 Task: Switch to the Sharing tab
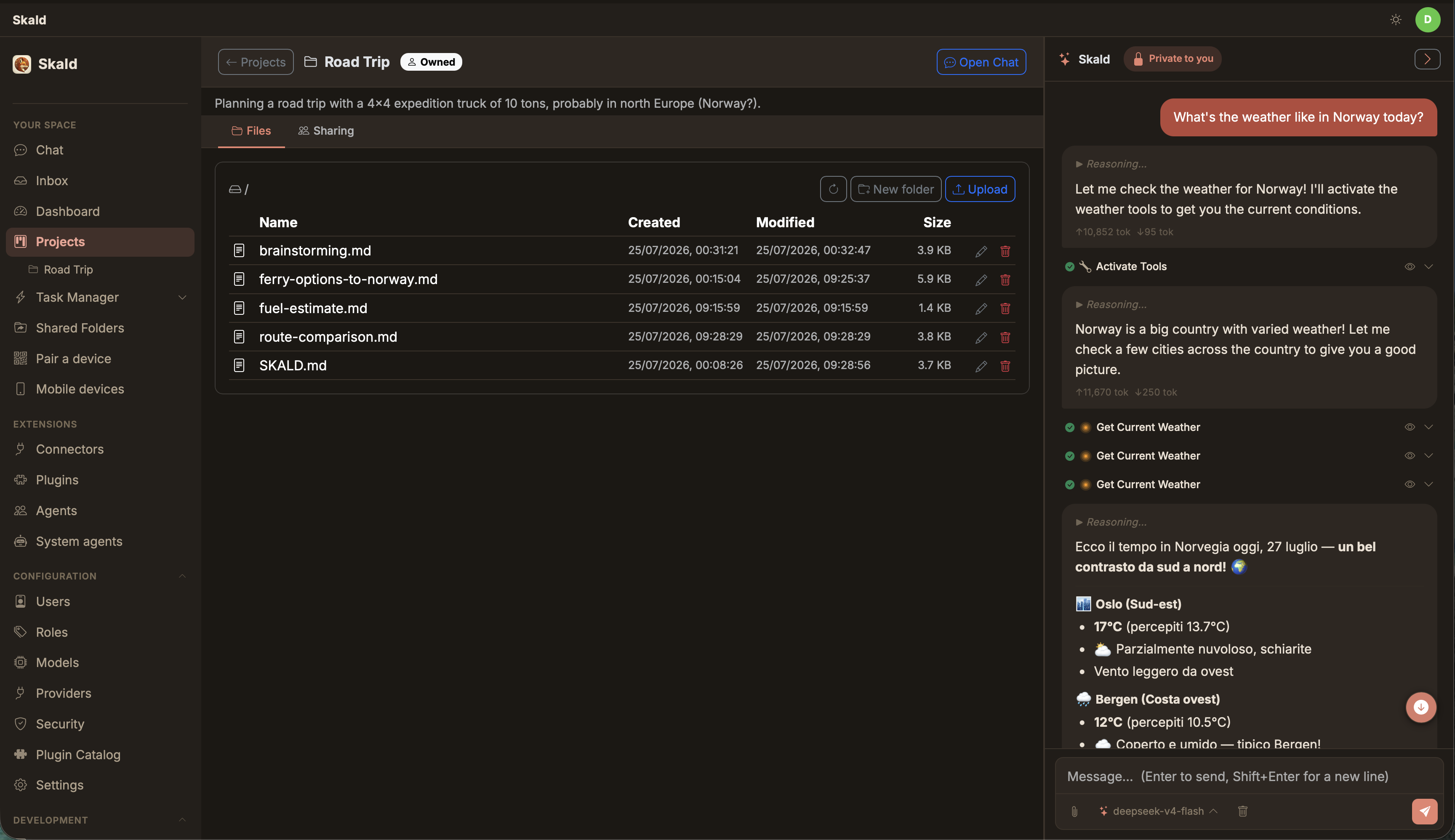point(326,131)
